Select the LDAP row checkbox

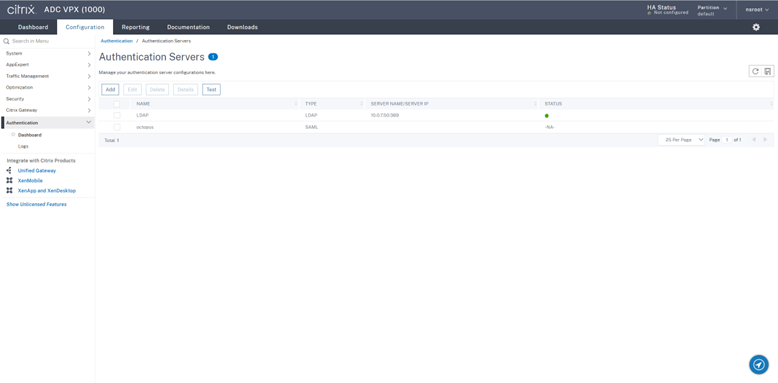tap(117, 115)
